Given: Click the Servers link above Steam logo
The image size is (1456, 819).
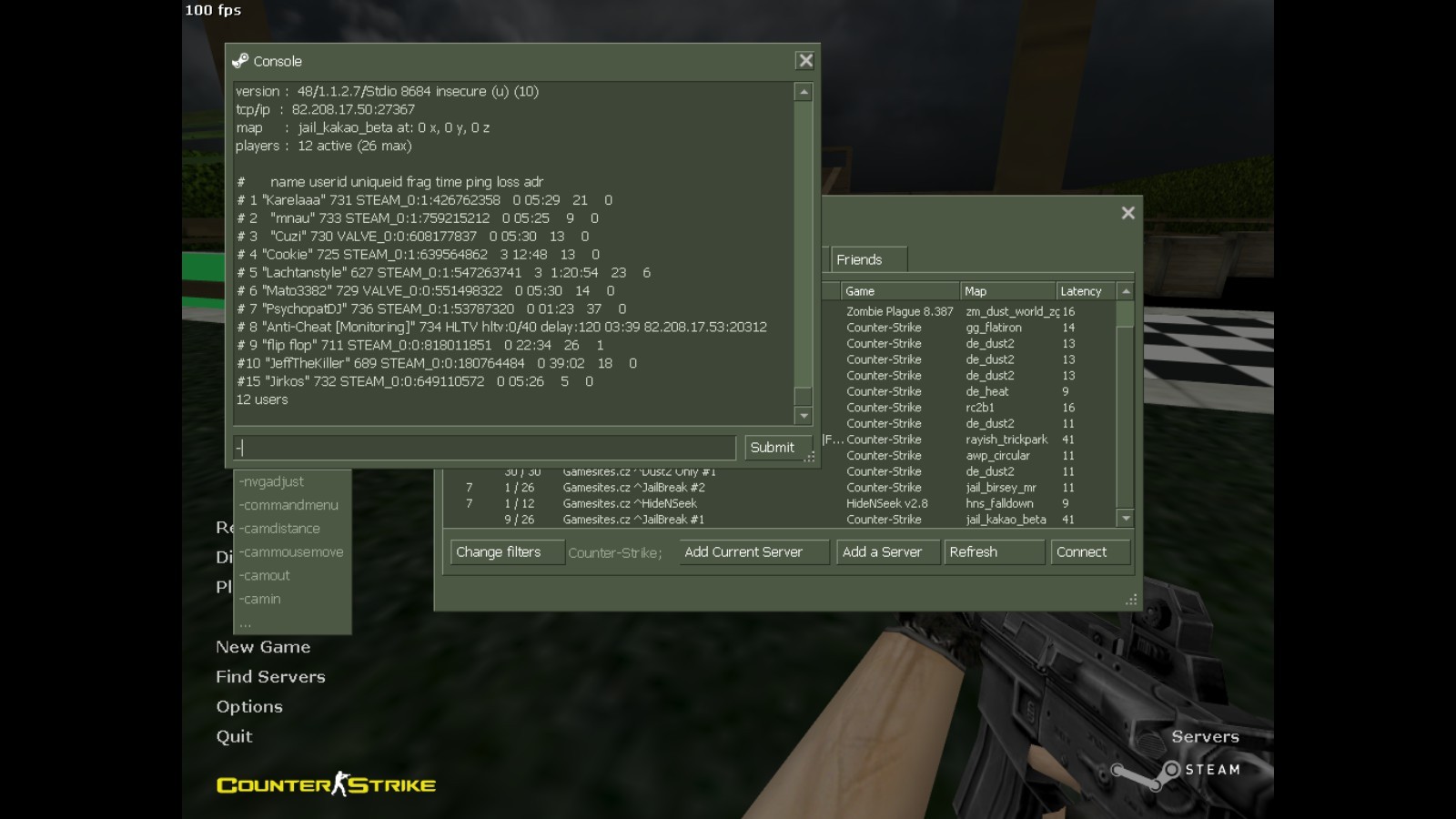Looking at the screenshot, I should [x=1205, y=737].
